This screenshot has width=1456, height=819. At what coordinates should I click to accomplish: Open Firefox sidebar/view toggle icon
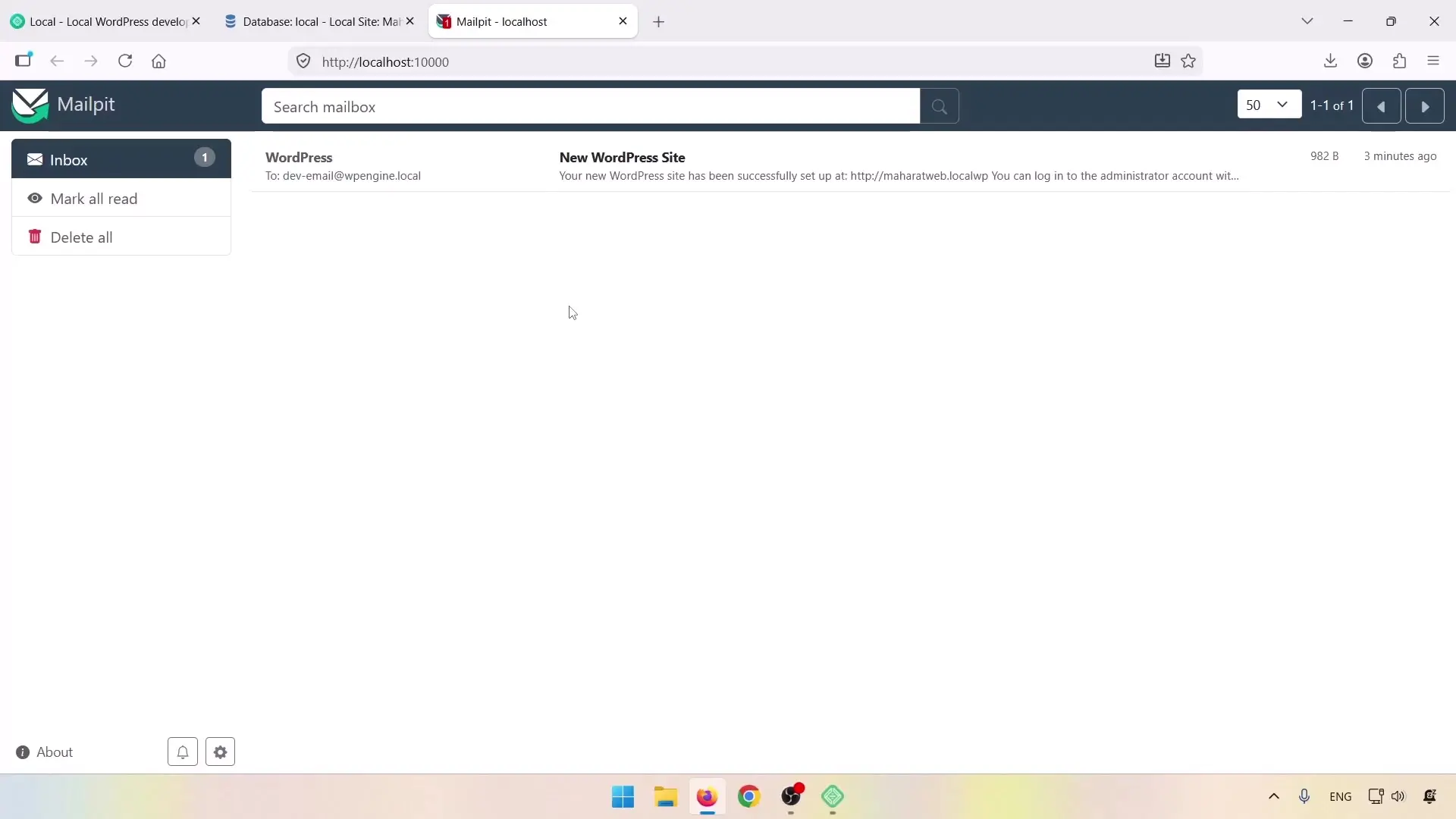pos(24,61)
